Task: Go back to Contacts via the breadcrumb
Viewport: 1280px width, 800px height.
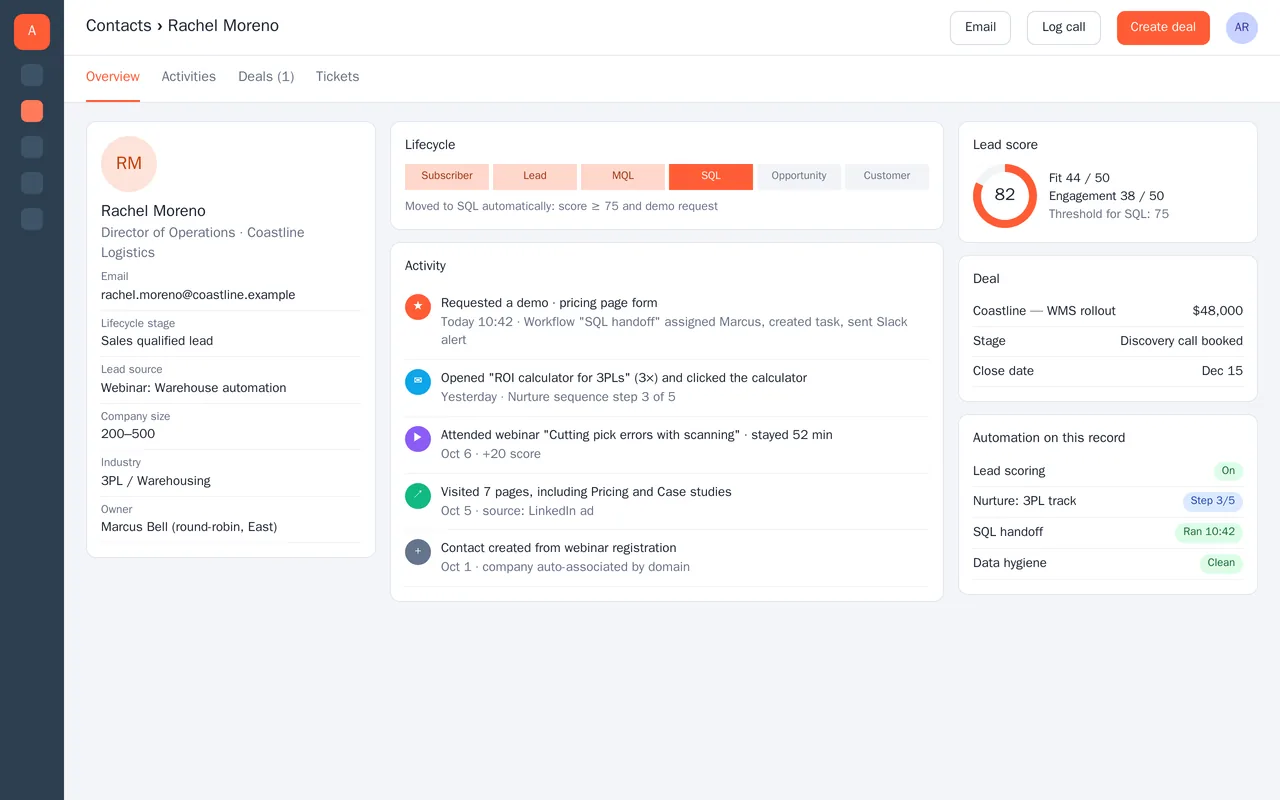Action: [x=119, y=26]
